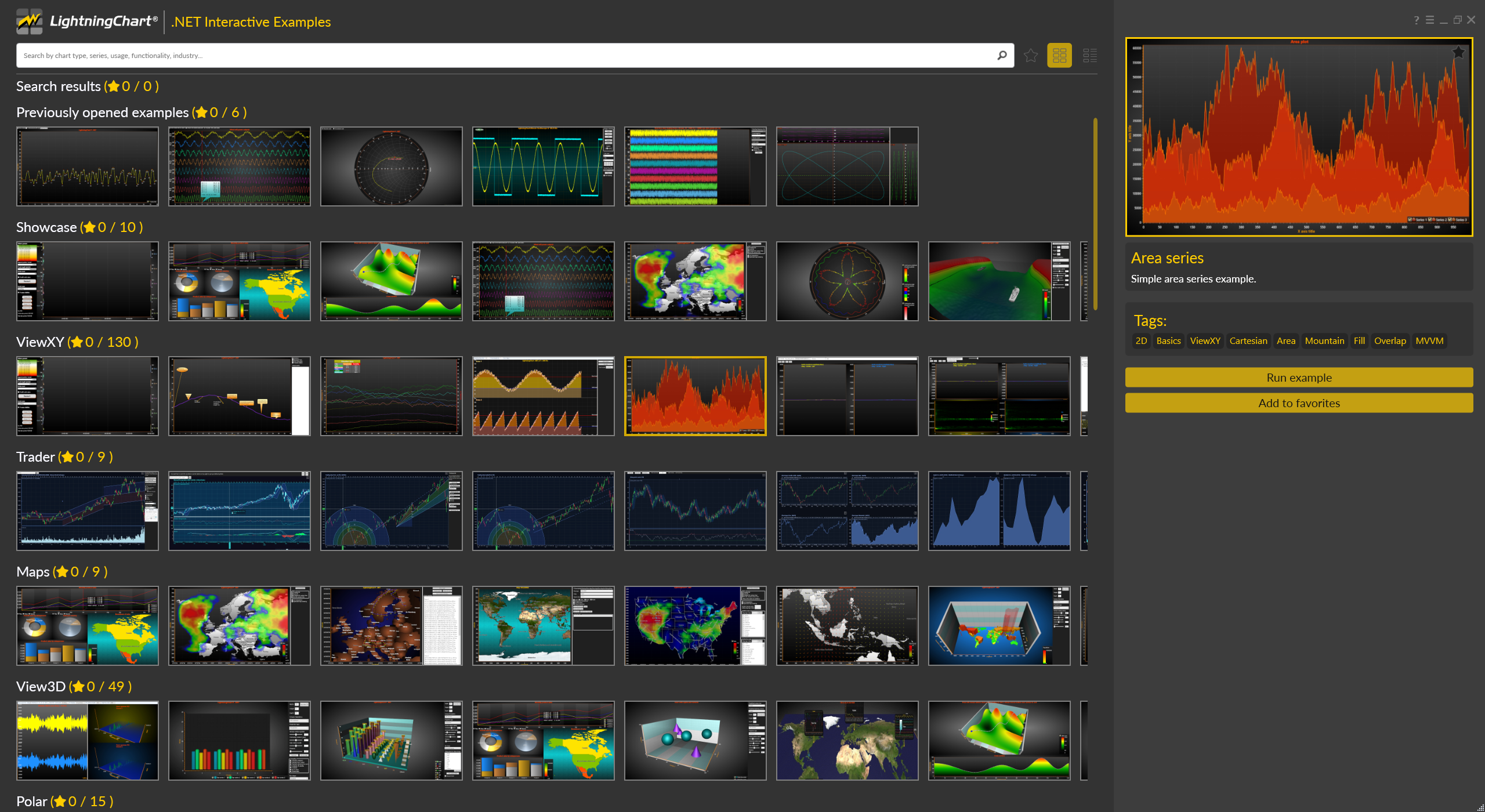Image resolution: width=1485 pixels, height=812 pixels.
Task: Click the search magnifier icon
Action: click(x=1002, y=56)
